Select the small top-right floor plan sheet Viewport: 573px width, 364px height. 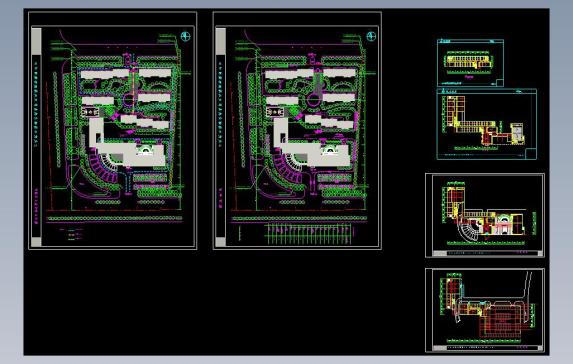click(470, 63)
